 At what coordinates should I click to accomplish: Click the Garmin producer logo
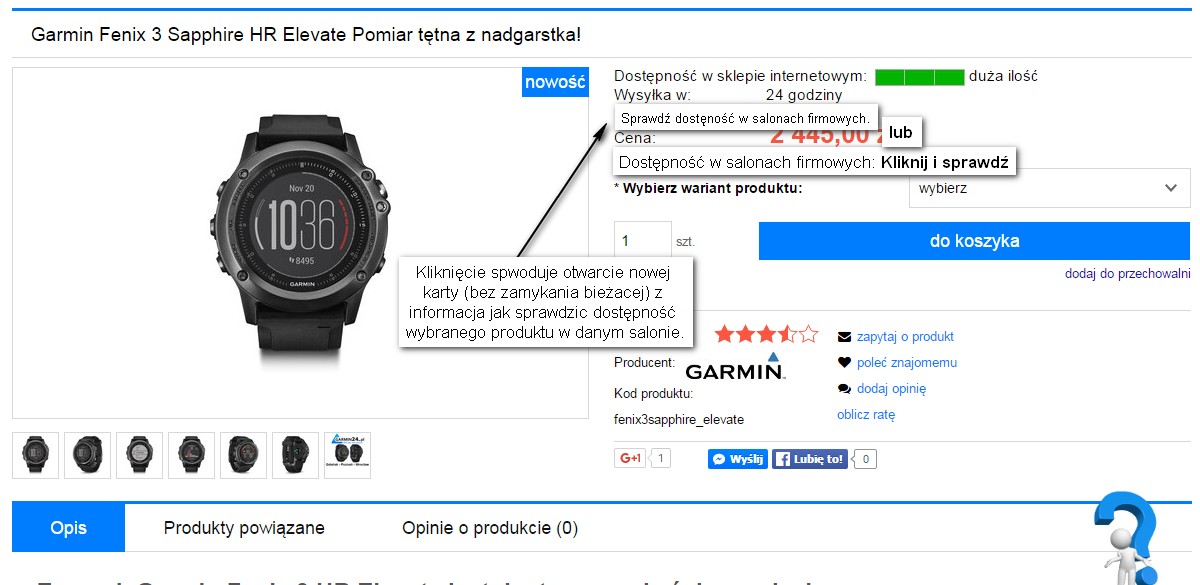click(x=735, y=367)
